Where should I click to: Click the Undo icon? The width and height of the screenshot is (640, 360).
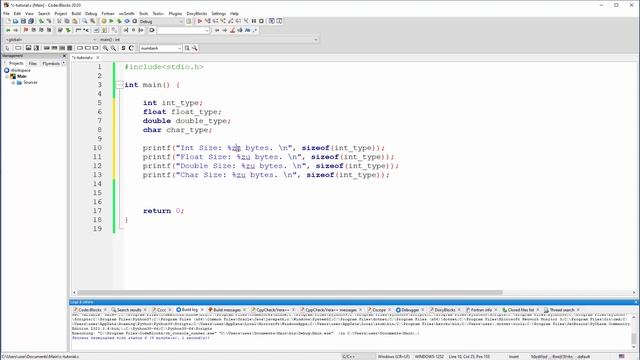tap(41, 21)
